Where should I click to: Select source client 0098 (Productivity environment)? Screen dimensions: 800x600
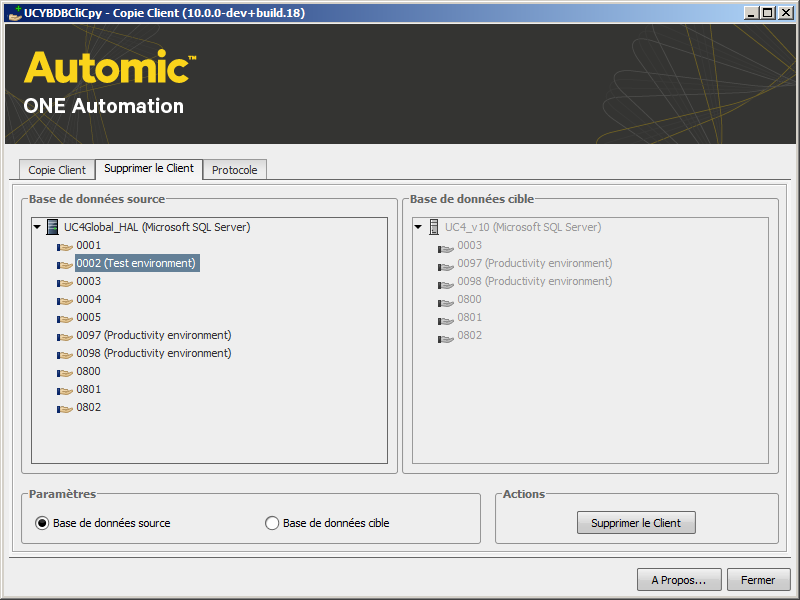tap(154, 353)
